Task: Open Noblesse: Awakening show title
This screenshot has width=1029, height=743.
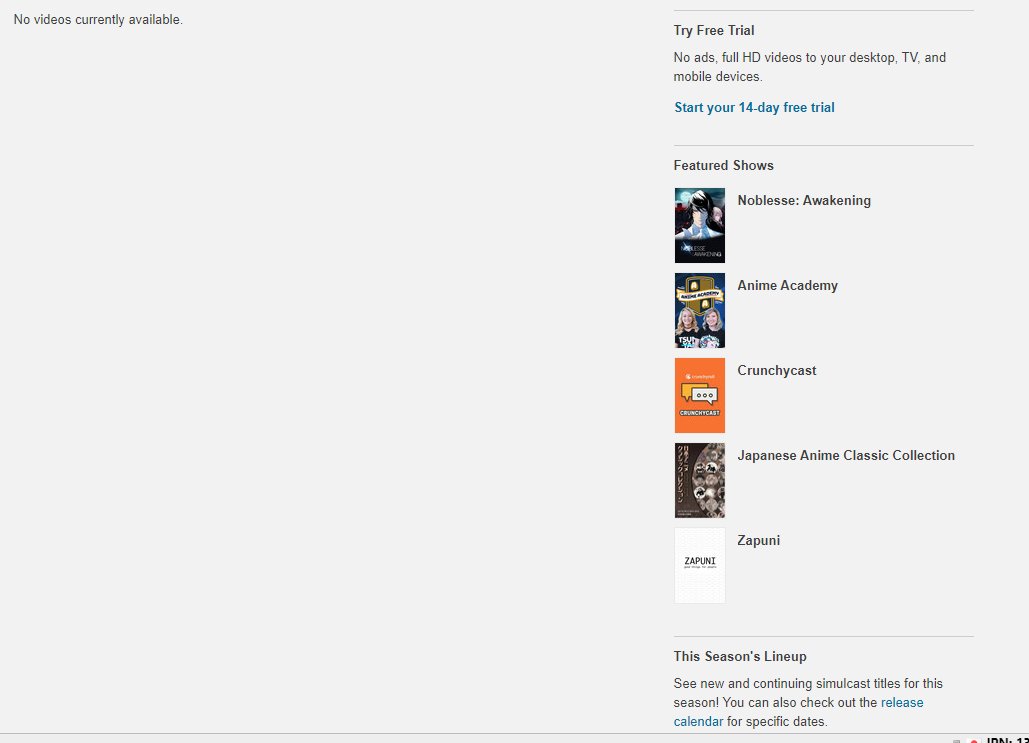Action: click(804, 200)
